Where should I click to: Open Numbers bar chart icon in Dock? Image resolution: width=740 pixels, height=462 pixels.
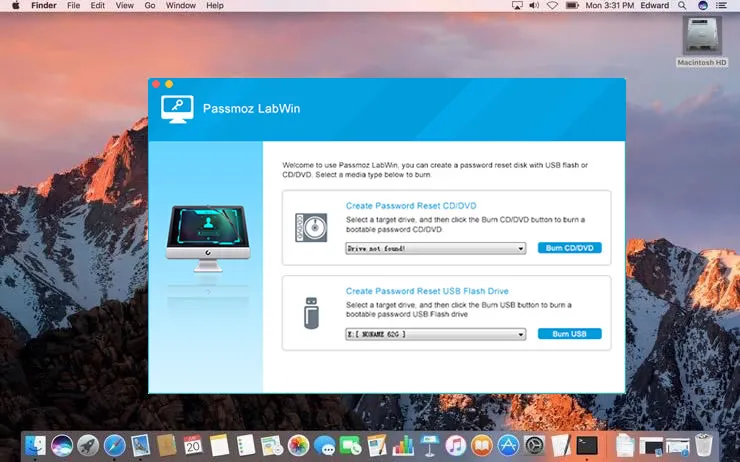pos(403,445)
